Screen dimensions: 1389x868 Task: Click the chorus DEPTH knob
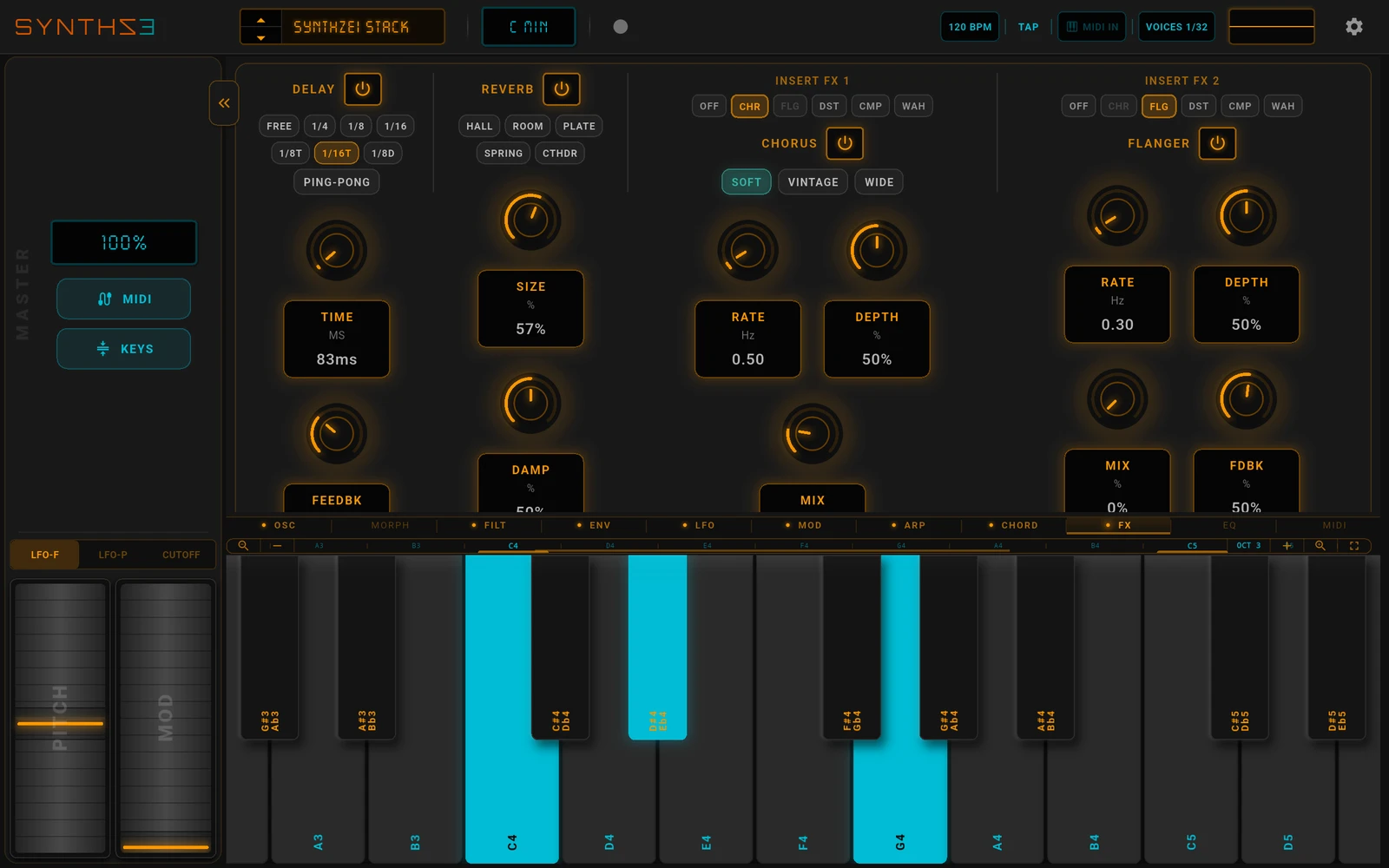877,251
